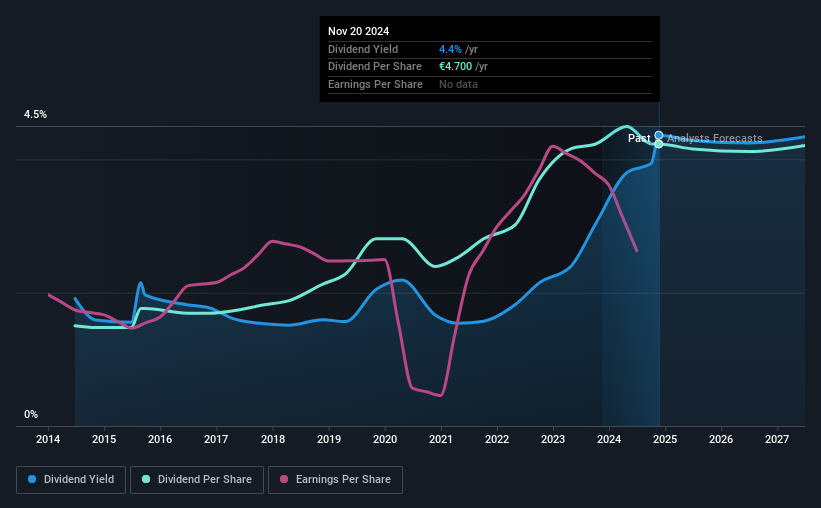821x508 pixels.
Task: Click the 2025 x-axis label
Action: 665,439
